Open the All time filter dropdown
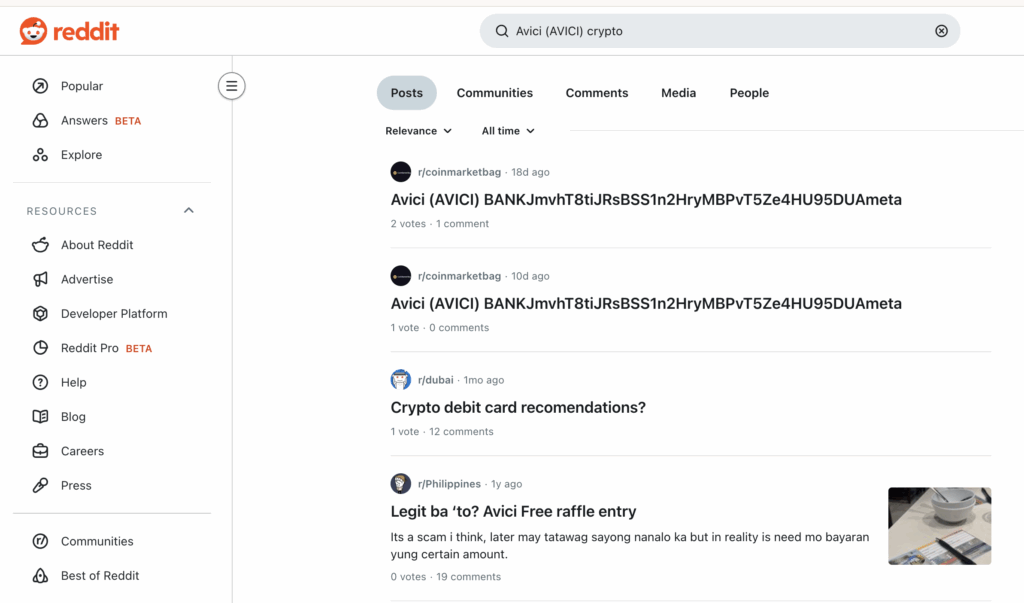Viewport: 1024px width, 603px height. pos(508,131)
